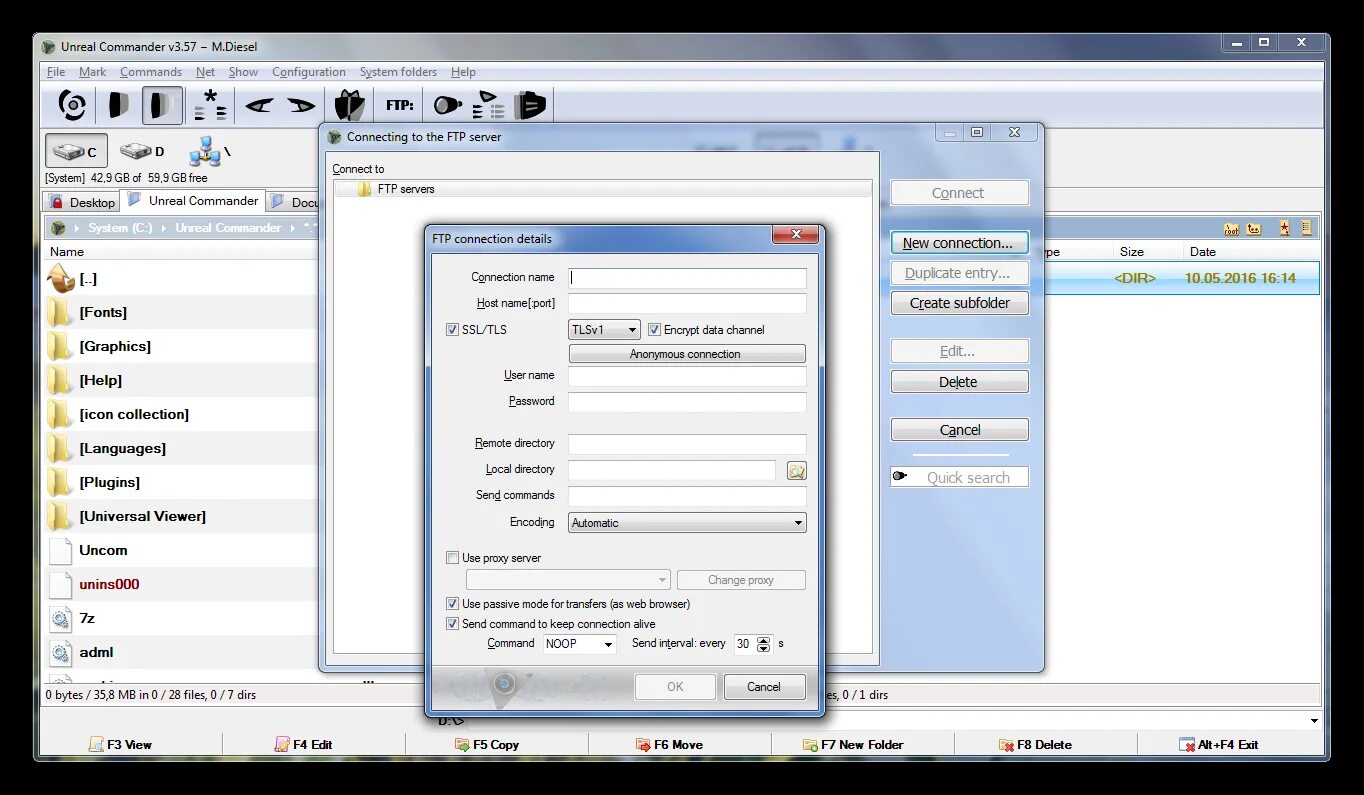The width and height of the screenshot is (1364, 795).
Task: Click the last black toolbar icon after the list icon
Action: pos(530,105)
